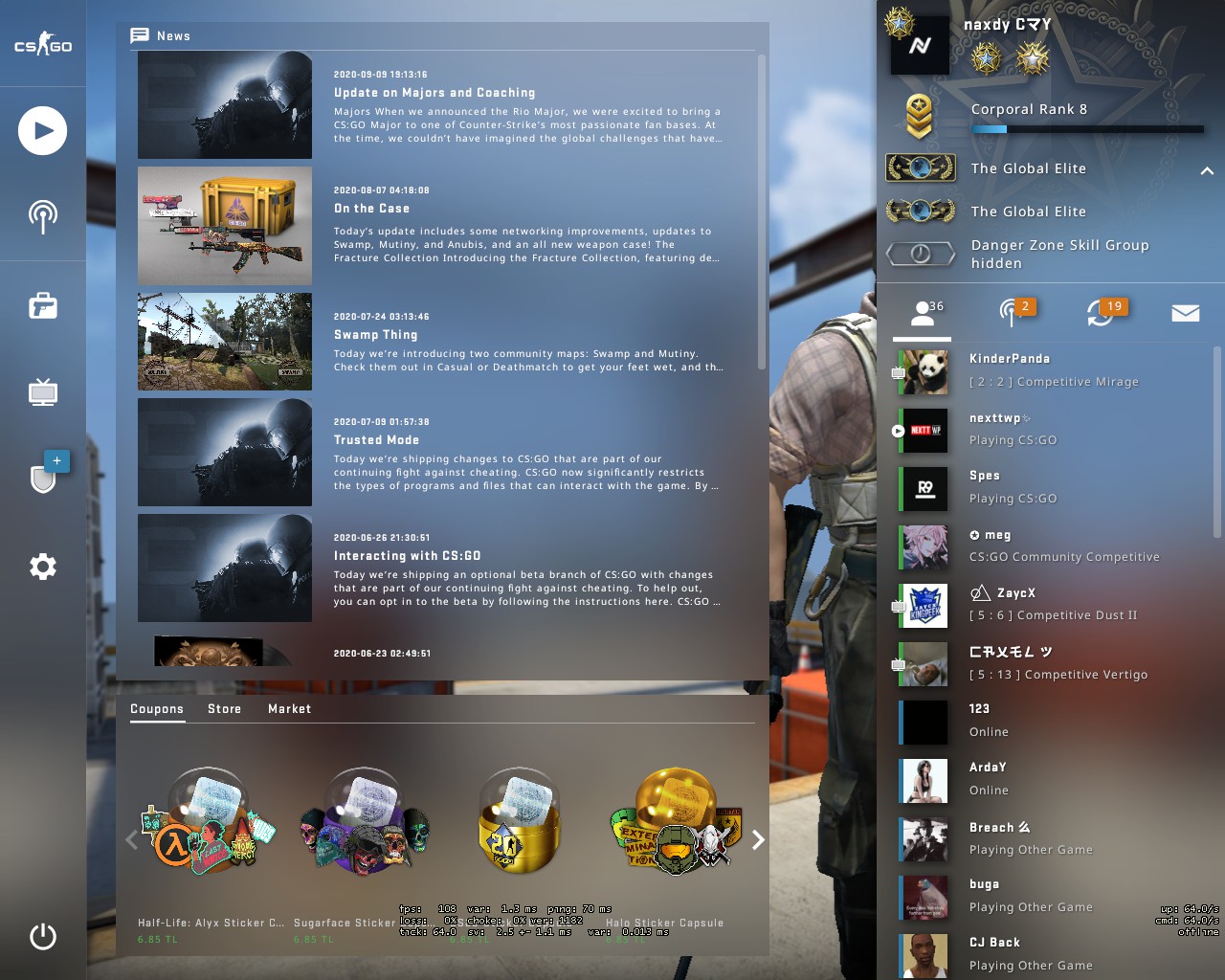Click the Corporal Rank 8 XP progress bar
Screen dimensions: 1225x980
(1087, 129)
